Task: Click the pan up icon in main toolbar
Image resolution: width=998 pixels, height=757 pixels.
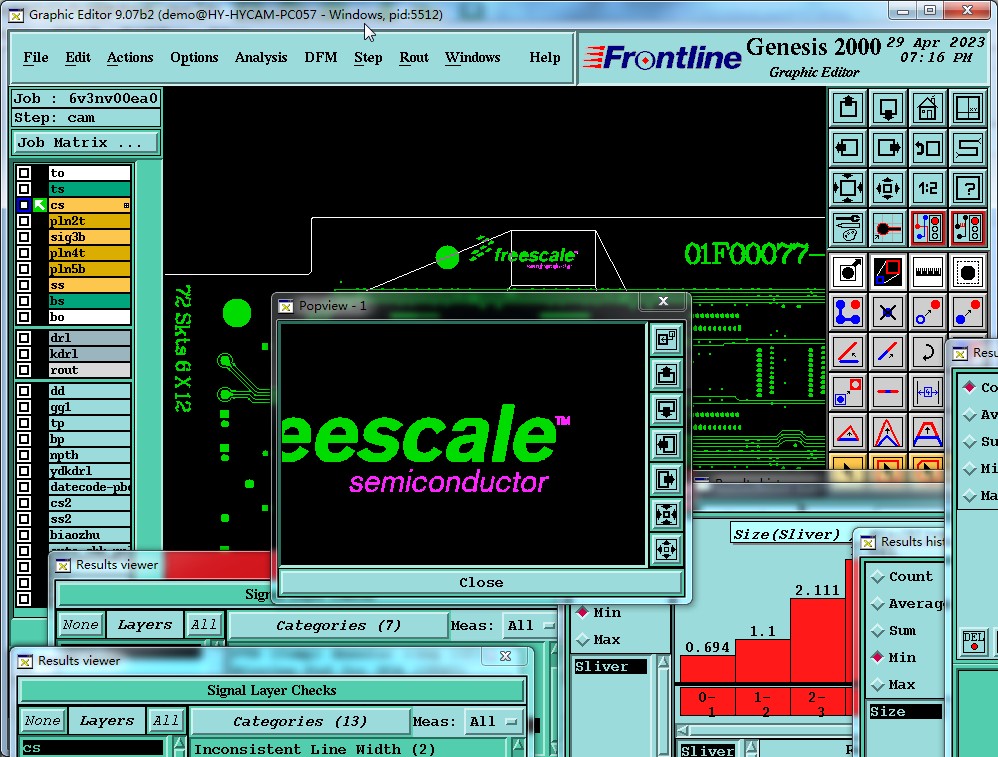Action: (848, 108)
